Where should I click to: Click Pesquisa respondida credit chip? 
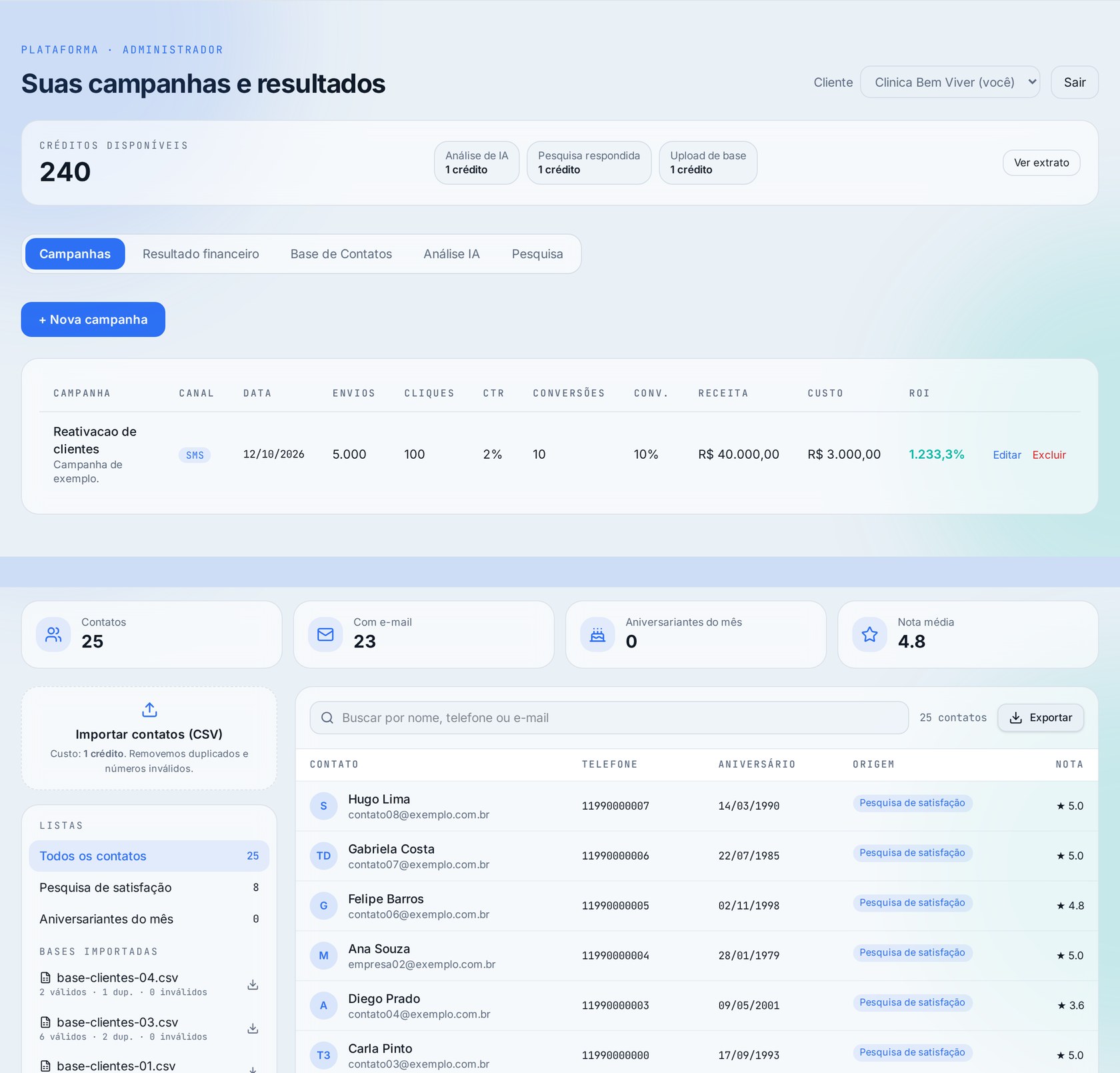[x=589, y=163]
